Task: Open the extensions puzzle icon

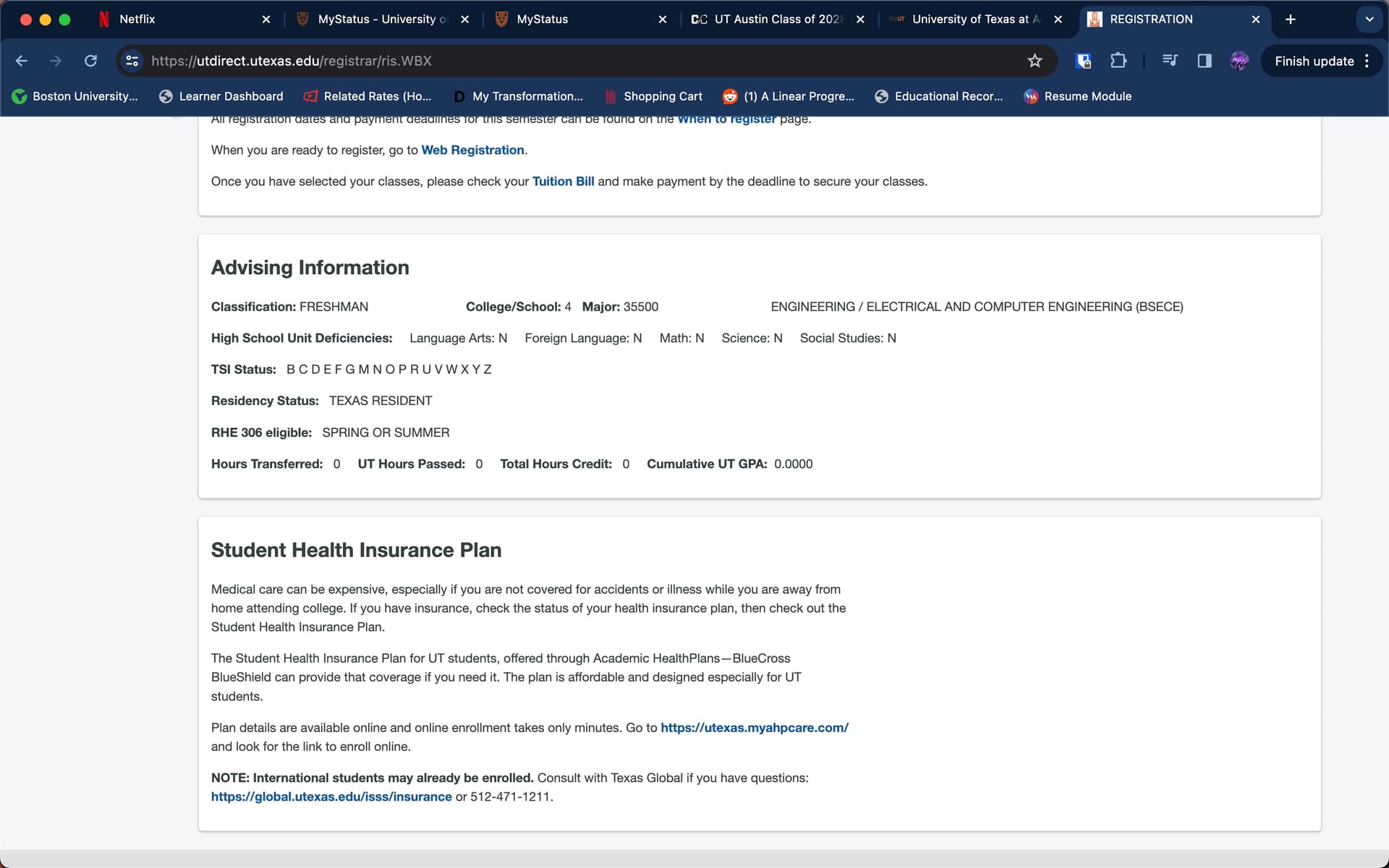Action: click(1118, 61)
